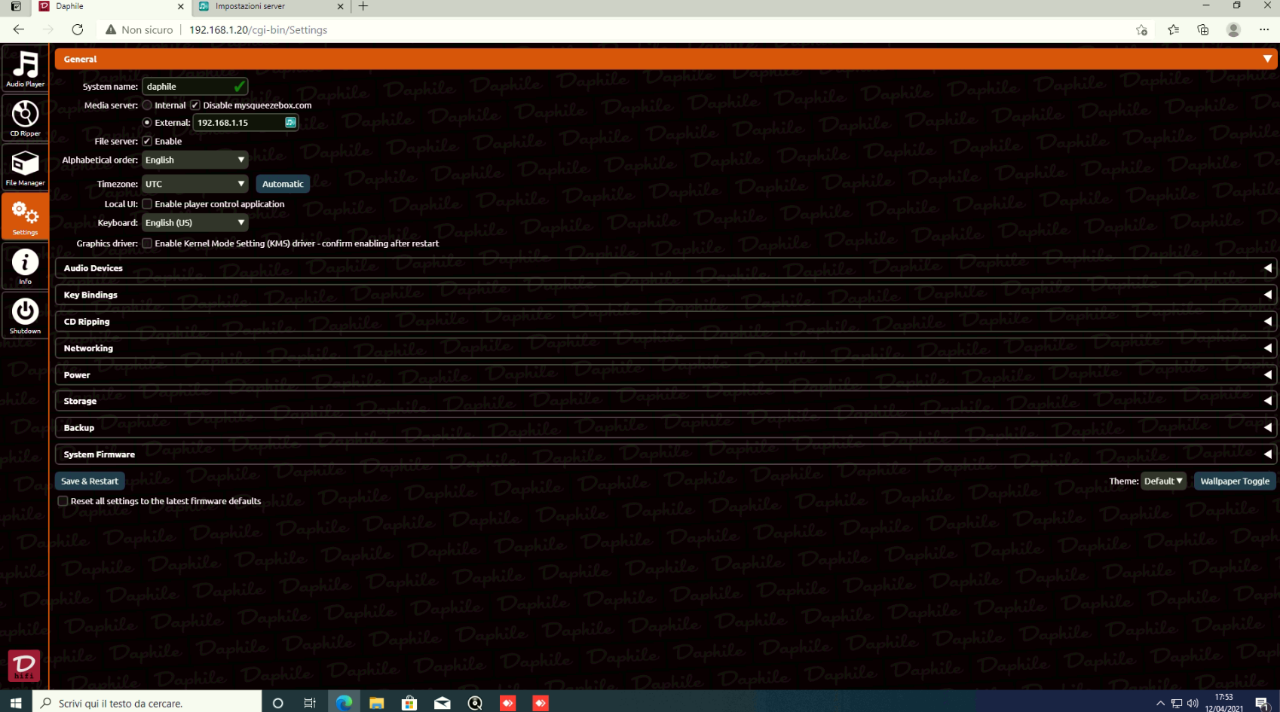Open the Info sidebar icon
This screenshot has width=1280, height=712.
pyautogui.click(x=25, y=265)
